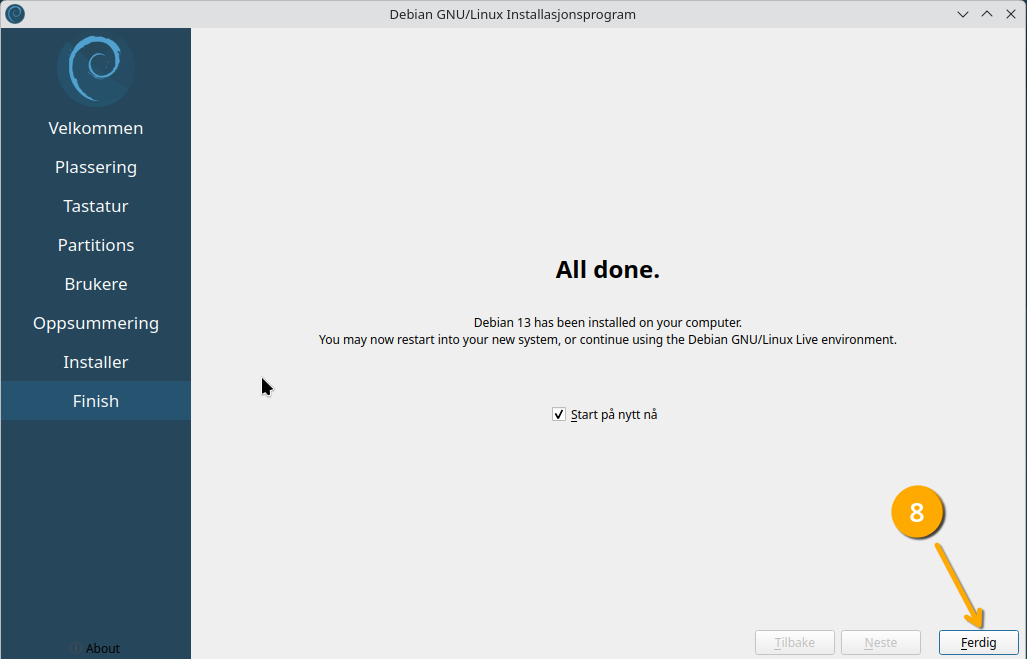Select the Velkommen step in sidebar

coord(96,128)
